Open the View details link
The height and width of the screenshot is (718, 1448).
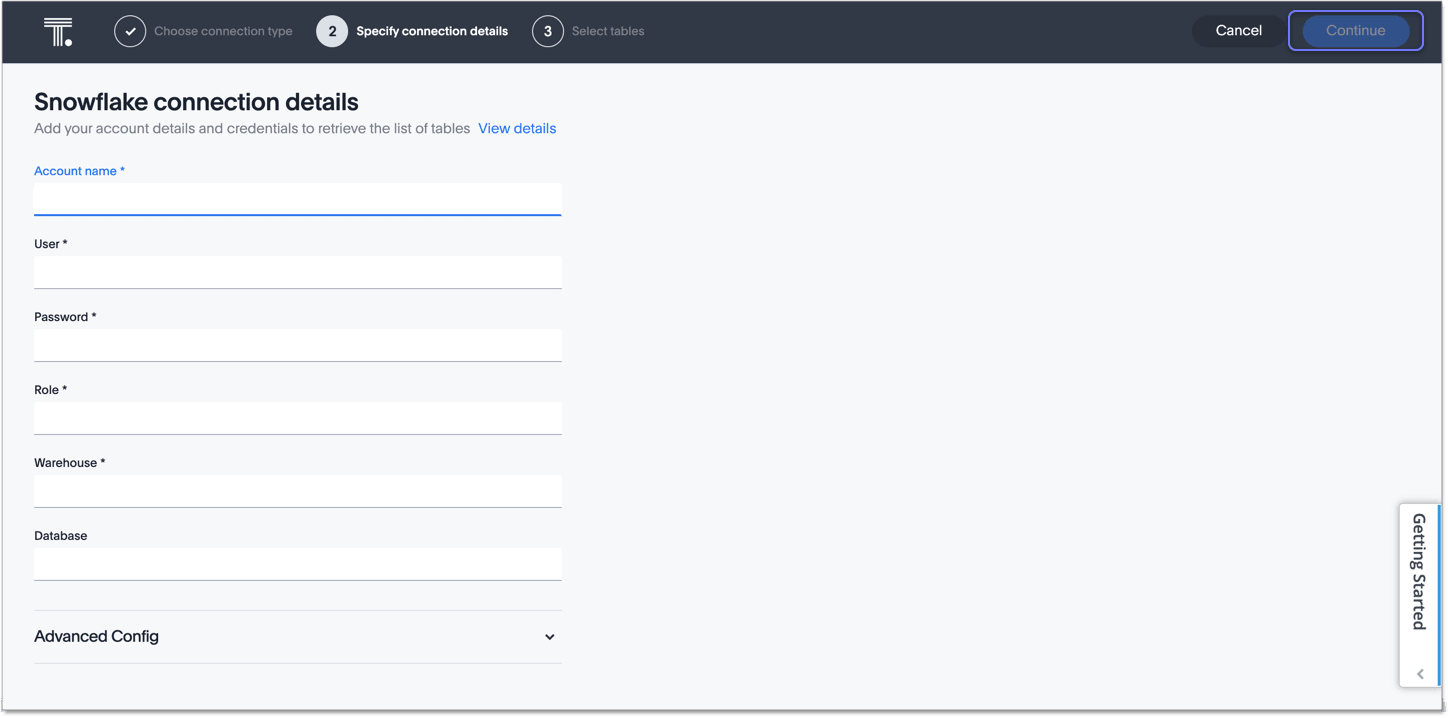pos(517,128)
